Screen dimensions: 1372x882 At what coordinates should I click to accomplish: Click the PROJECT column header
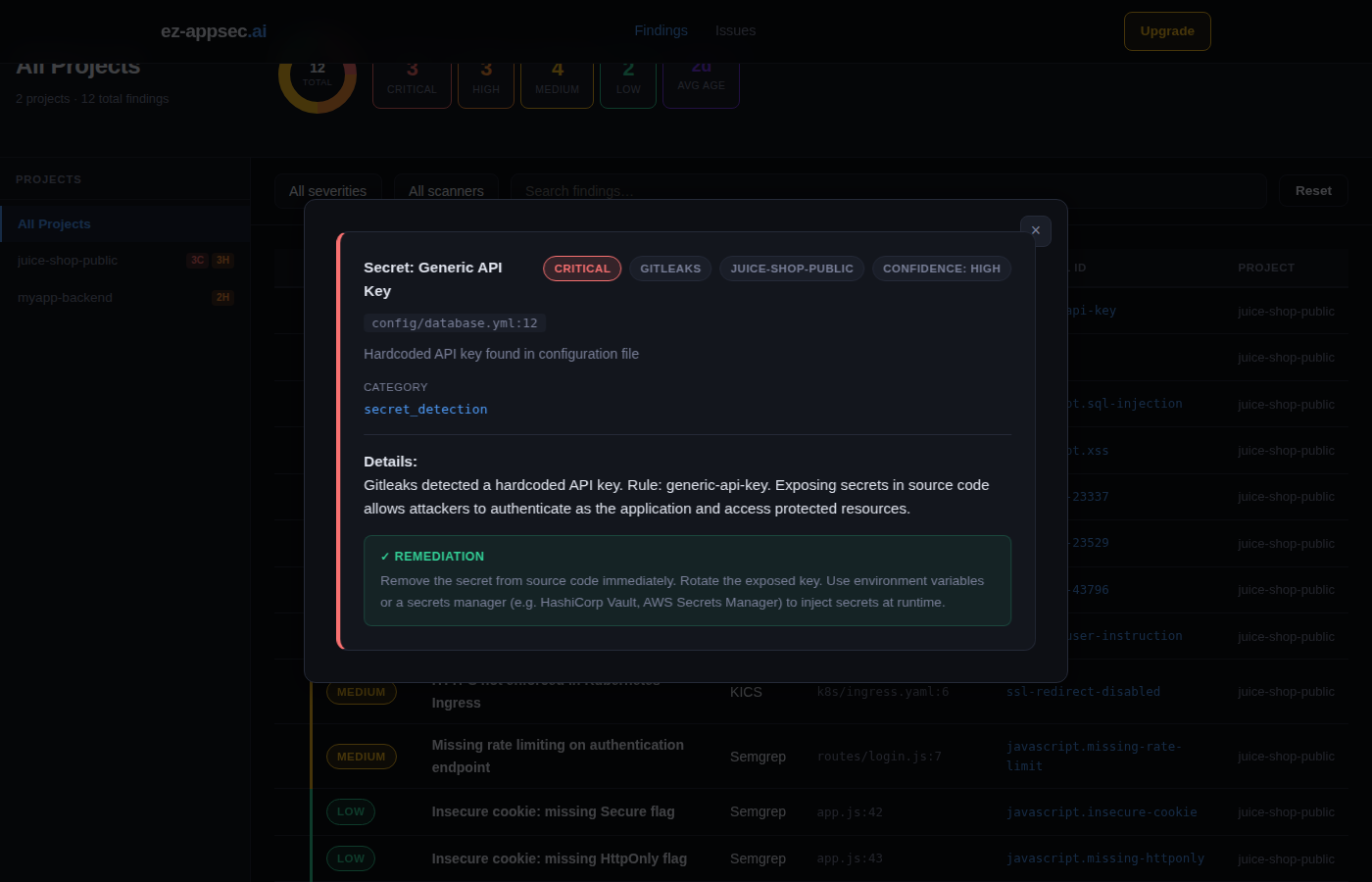click(x=1266, y=268)
